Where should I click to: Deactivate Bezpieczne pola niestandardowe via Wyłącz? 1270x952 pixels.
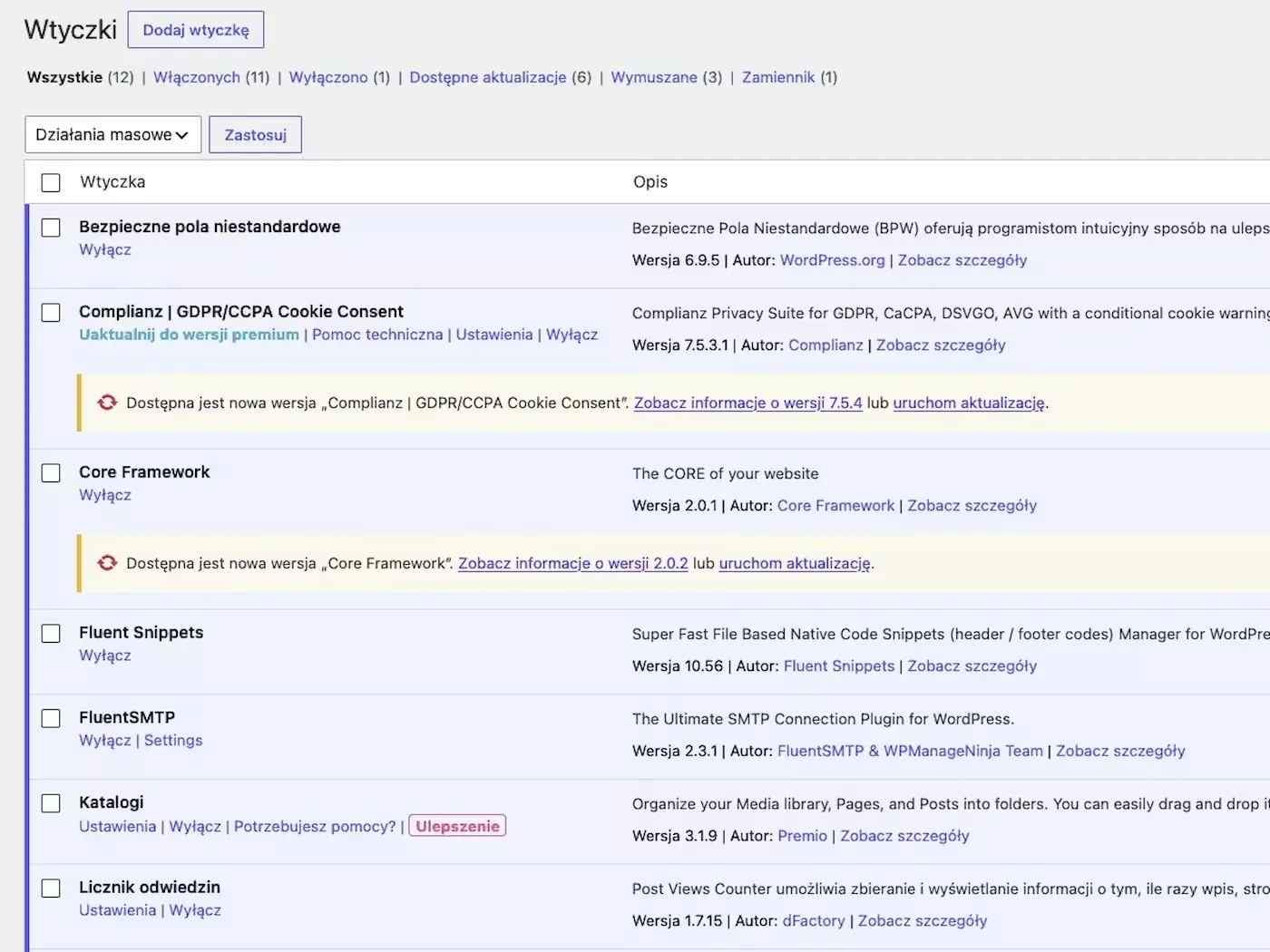[105, 249]
